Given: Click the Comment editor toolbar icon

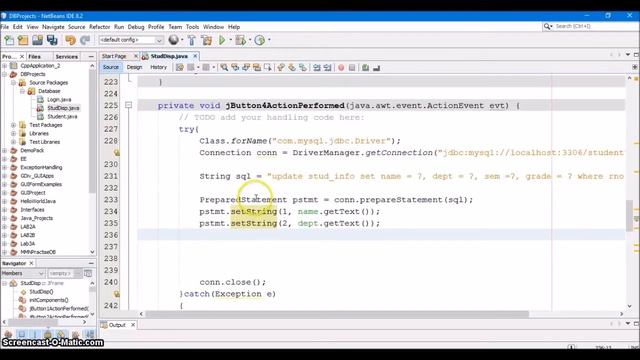Looking at the screenshot, I should 365,67.
